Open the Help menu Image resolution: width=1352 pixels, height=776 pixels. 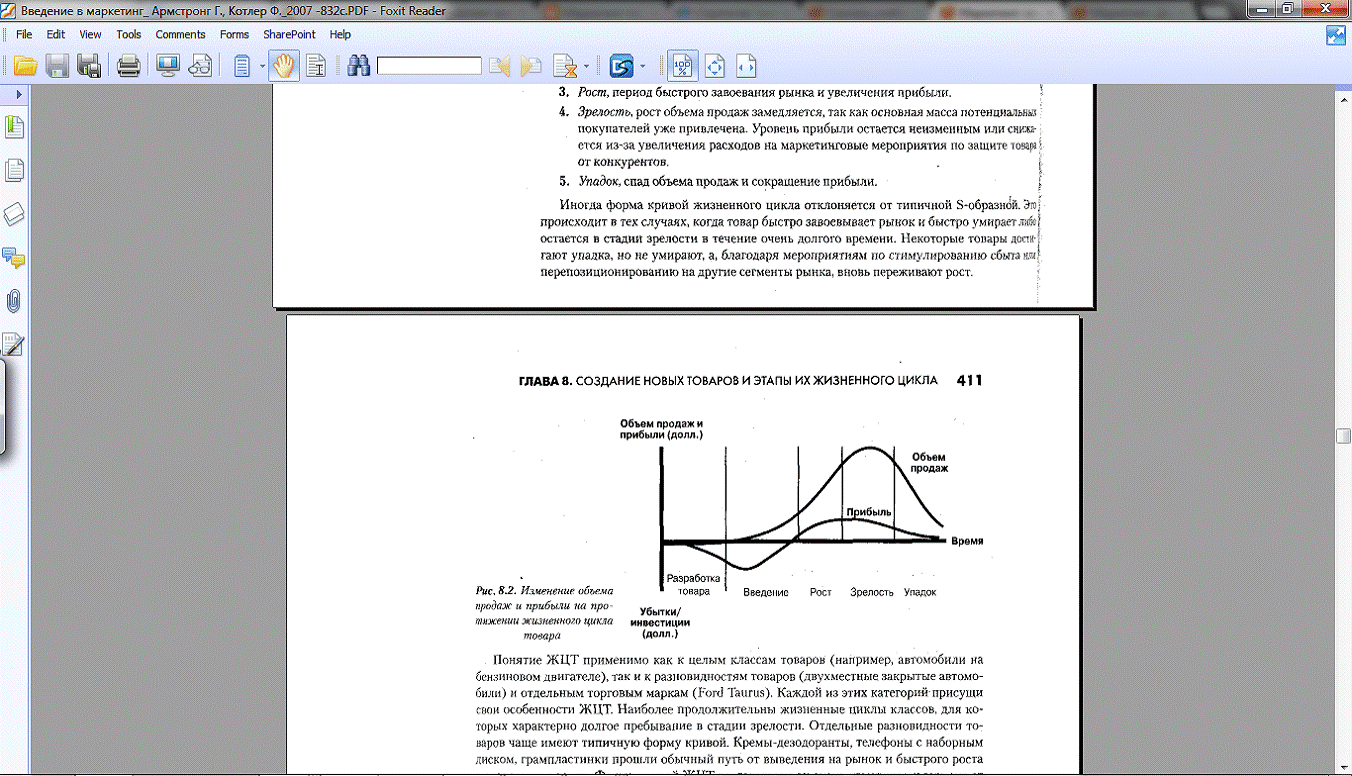(340, 34)
